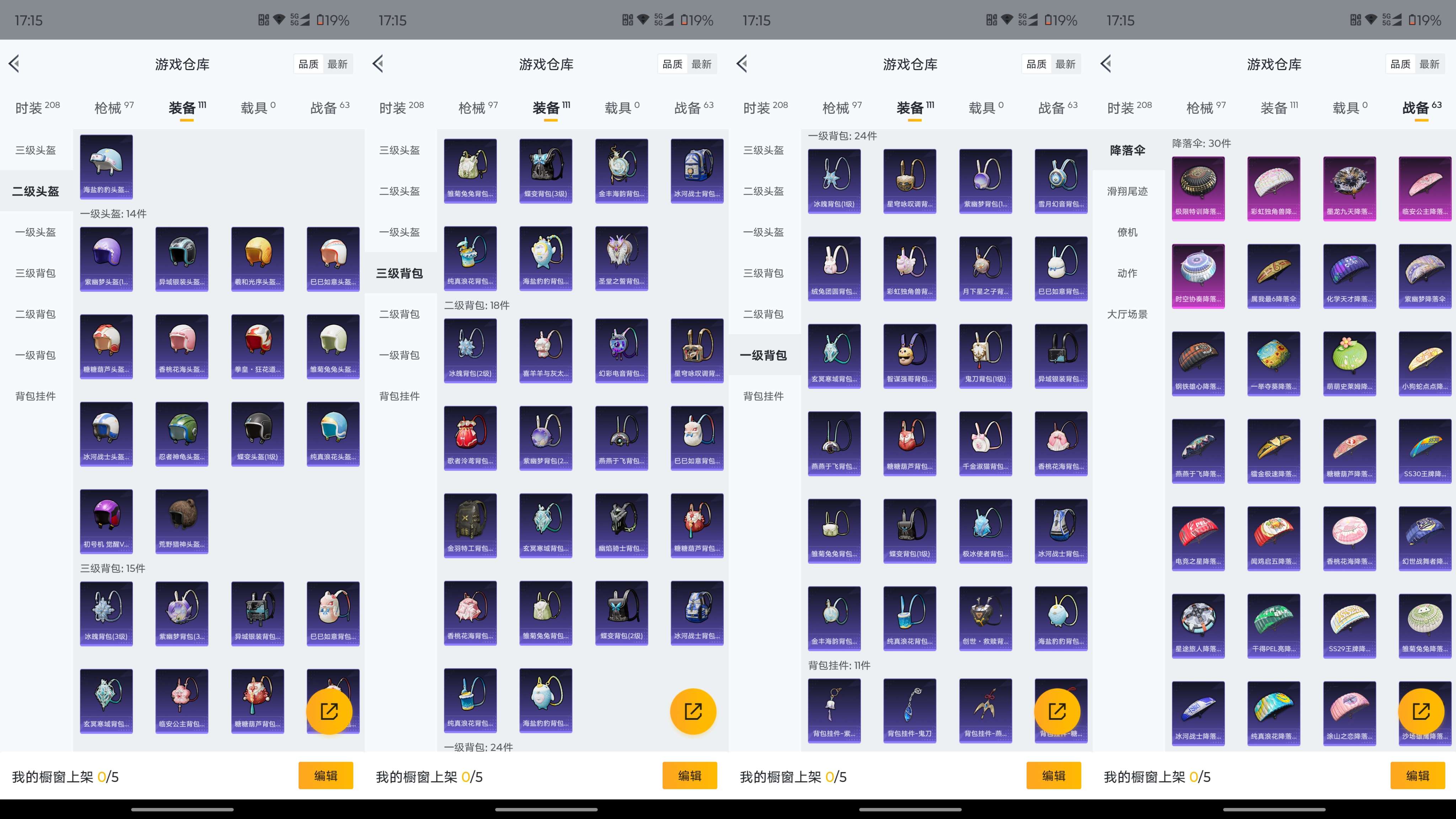
Task: Switch to 时装 tab in 二级头盔 screen
Action: click(x=37, y=107)
